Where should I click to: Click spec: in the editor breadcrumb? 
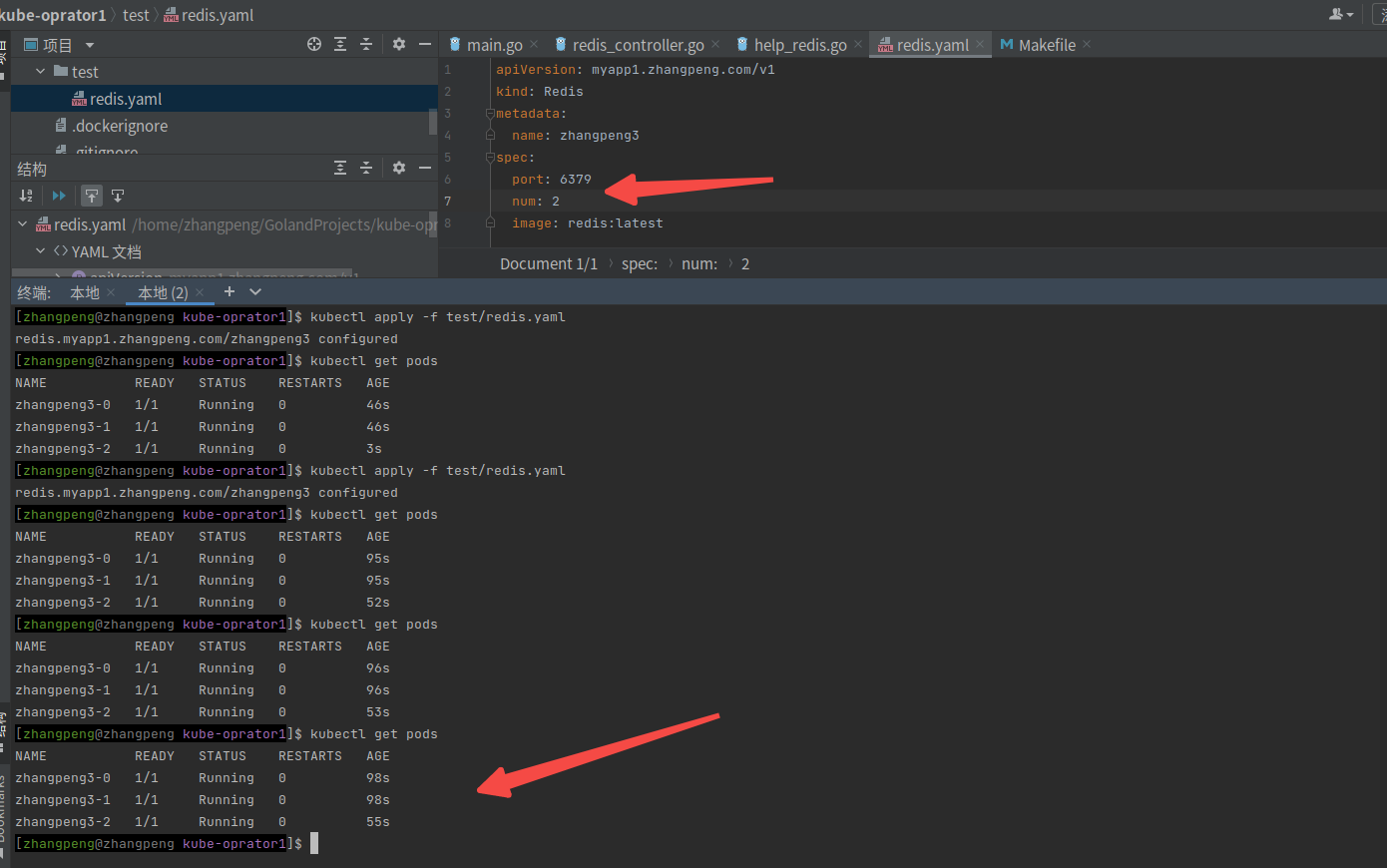(640, 263)
